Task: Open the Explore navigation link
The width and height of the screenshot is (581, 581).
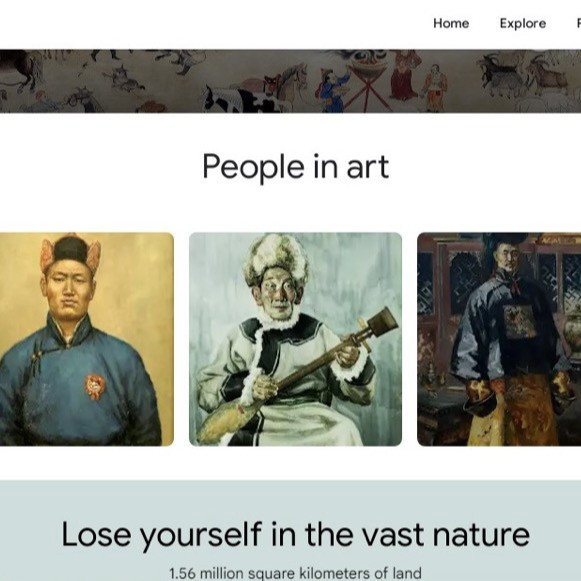Action: (x=522, y=23)
